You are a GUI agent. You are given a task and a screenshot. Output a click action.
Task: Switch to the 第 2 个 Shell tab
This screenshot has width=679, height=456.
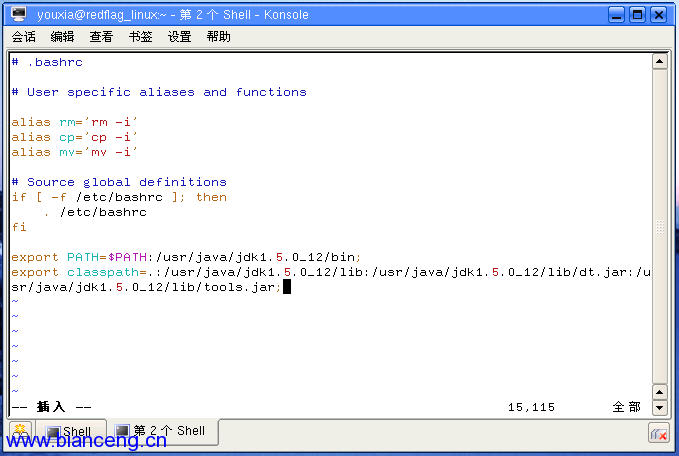[162, 431]
